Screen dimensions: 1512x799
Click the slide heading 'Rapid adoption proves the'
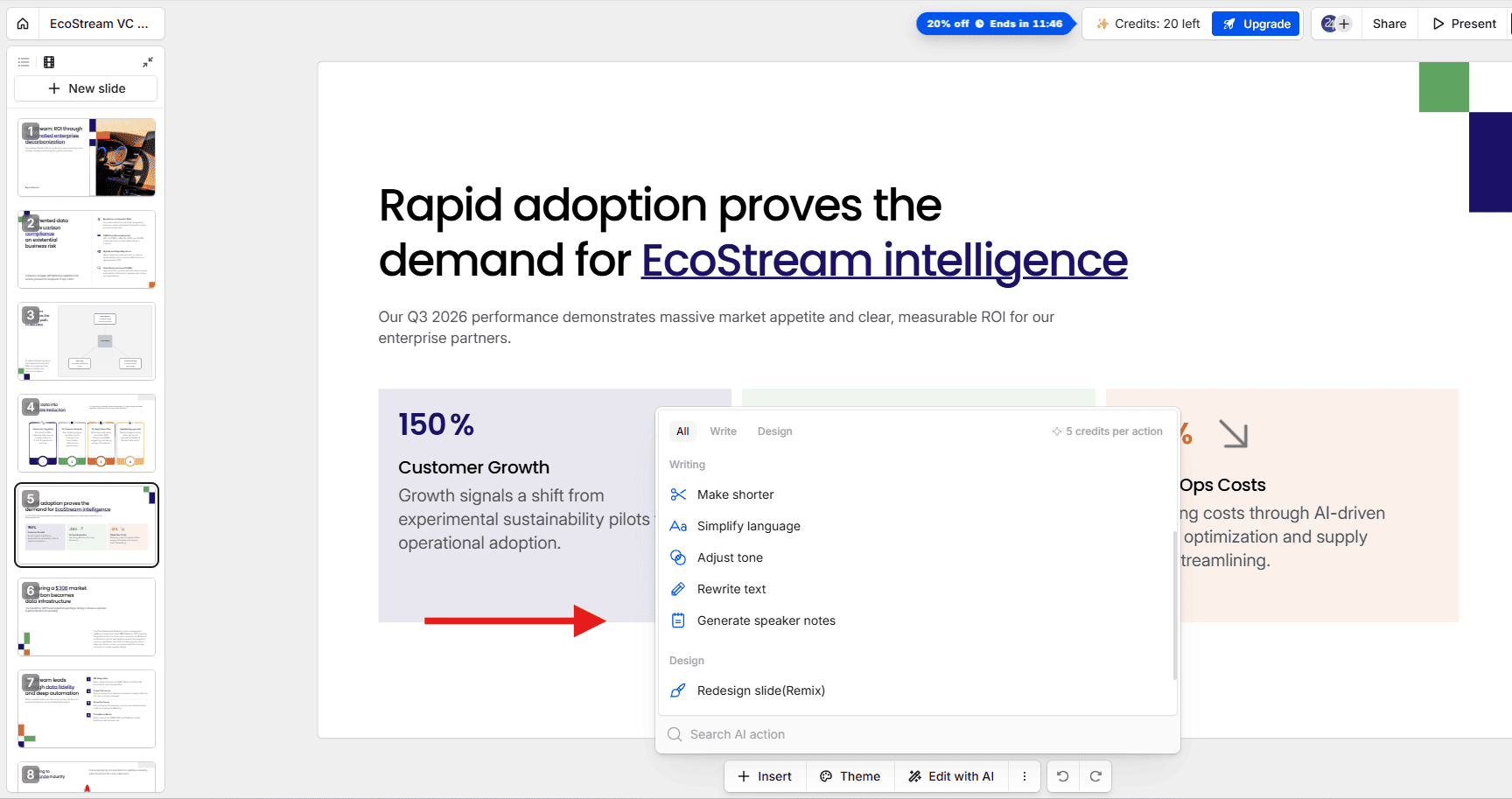point(660,206)
